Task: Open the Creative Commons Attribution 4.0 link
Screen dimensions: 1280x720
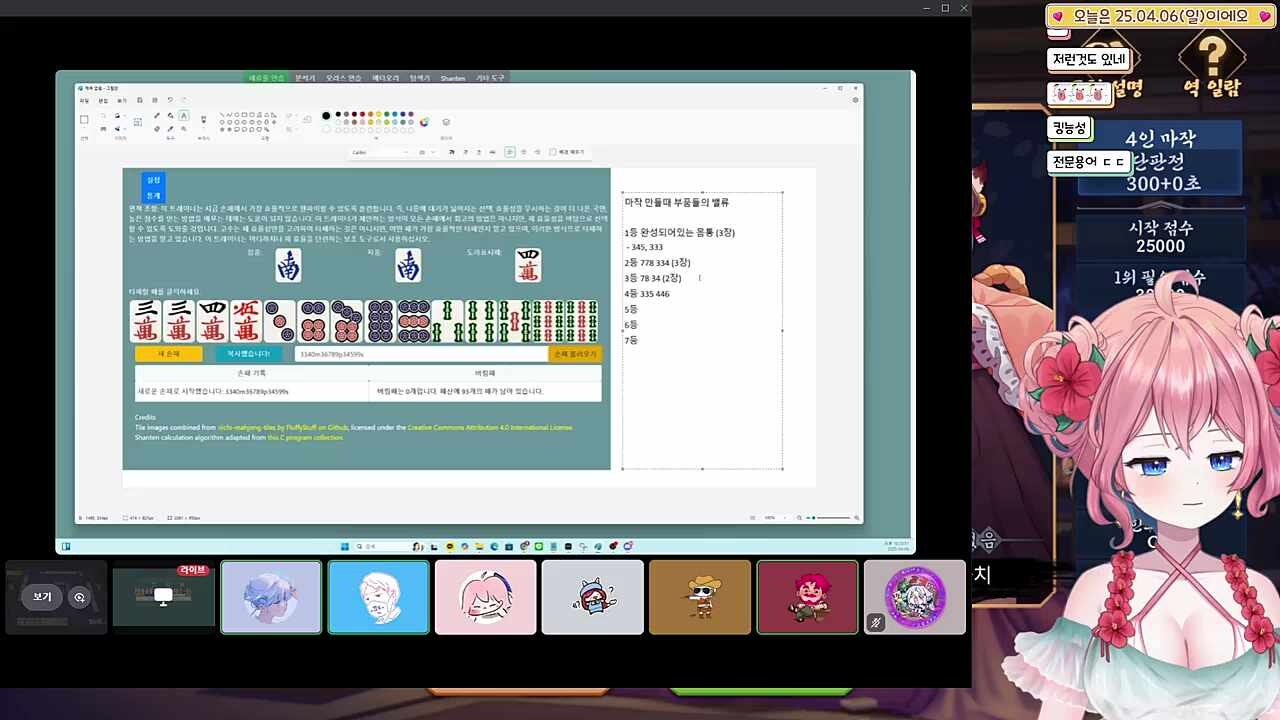Action: pyautogui.click(x=490, y=427)
